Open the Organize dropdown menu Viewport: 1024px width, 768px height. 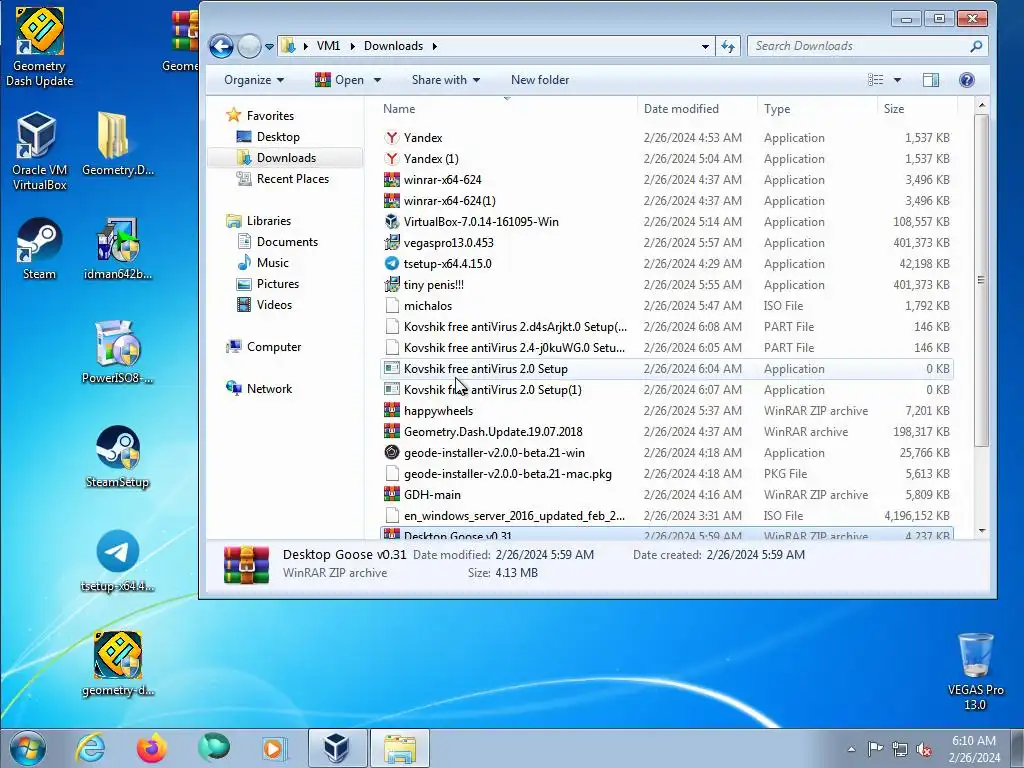click(x=254, y=80)
